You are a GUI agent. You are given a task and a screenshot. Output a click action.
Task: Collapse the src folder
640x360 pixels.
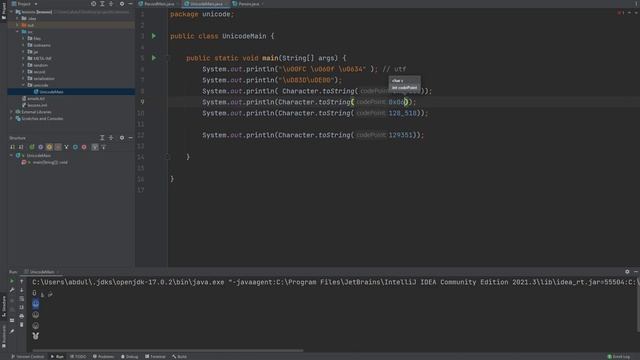[17, 31]
